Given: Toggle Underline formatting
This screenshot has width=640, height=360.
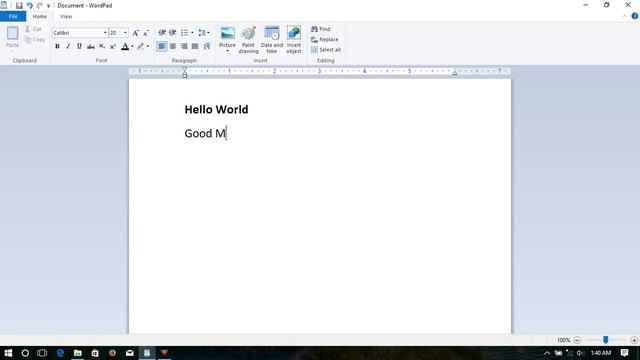Looking at the screenshot, I should click(79, 46).
